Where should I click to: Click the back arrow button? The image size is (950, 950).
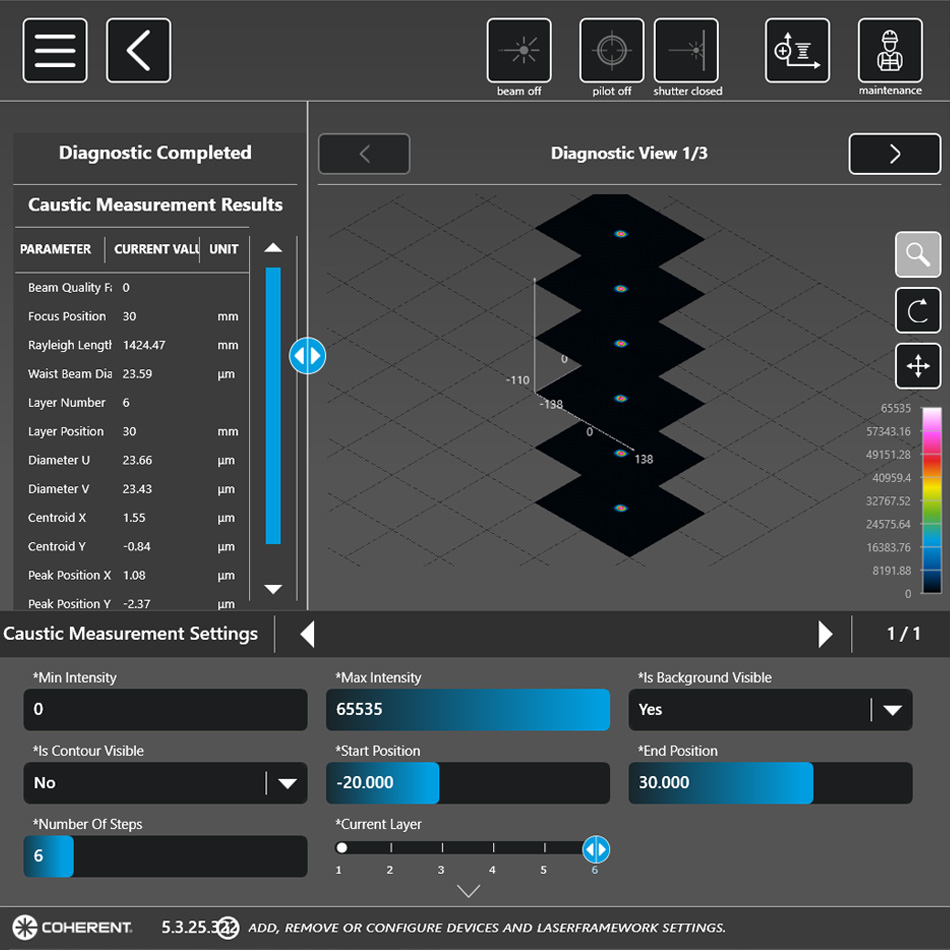(x=138, y=50)
